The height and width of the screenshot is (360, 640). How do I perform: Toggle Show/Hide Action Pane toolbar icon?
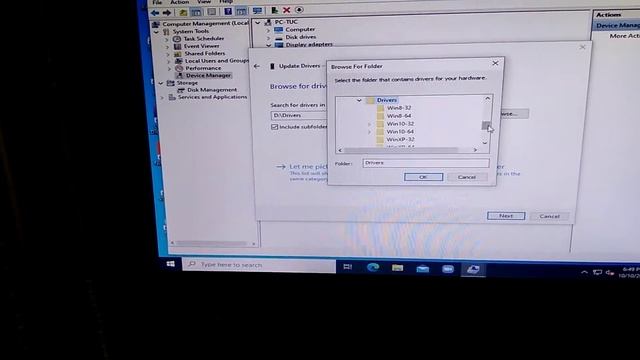coord(241,11)
